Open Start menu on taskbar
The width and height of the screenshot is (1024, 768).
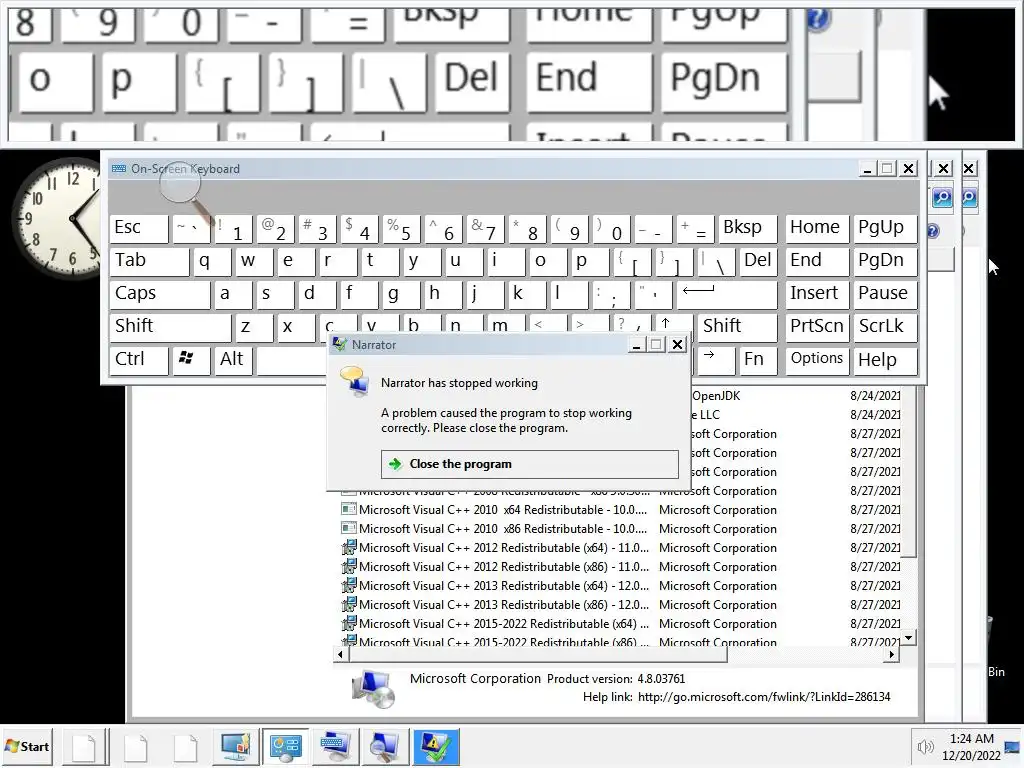pyautogui.click(x=27, y=746)
